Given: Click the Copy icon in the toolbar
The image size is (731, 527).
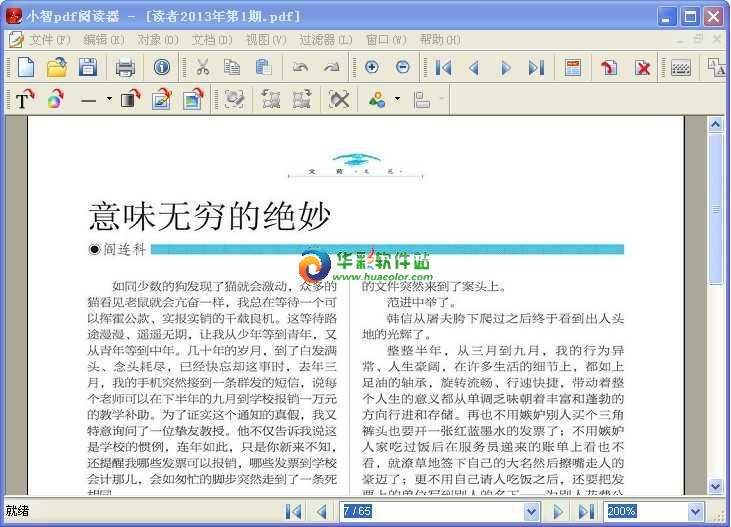Looking at the screenshot, I should tap(232, 68).
